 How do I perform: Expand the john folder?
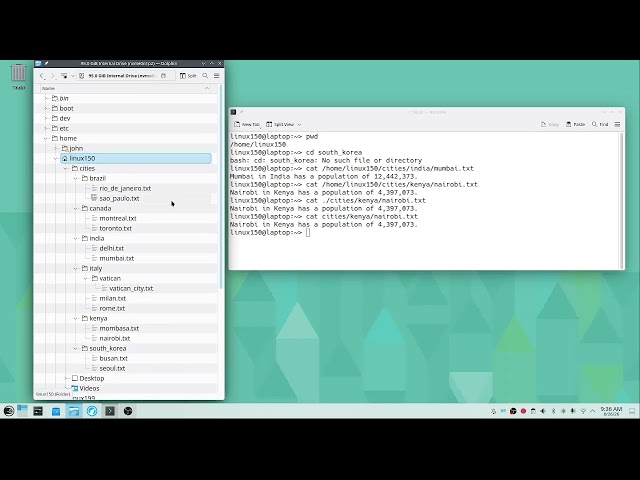coord(56,149)
